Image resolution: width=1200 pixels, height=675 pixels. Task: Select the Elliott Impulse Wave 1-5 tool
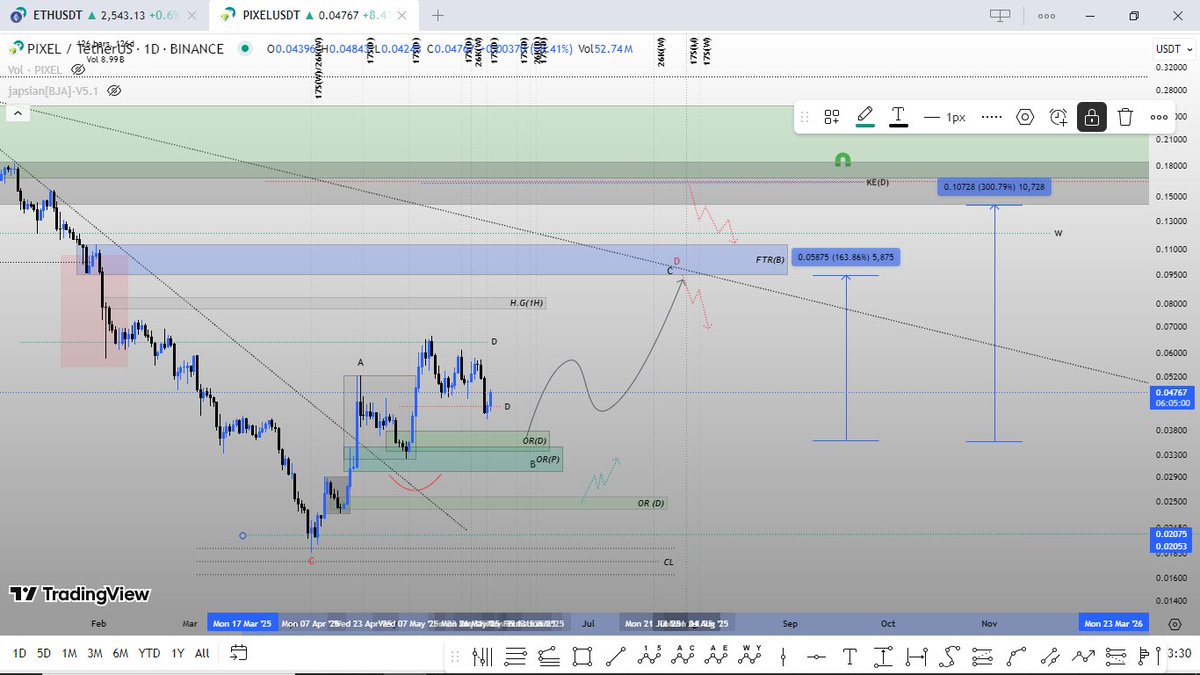[650, 656]
